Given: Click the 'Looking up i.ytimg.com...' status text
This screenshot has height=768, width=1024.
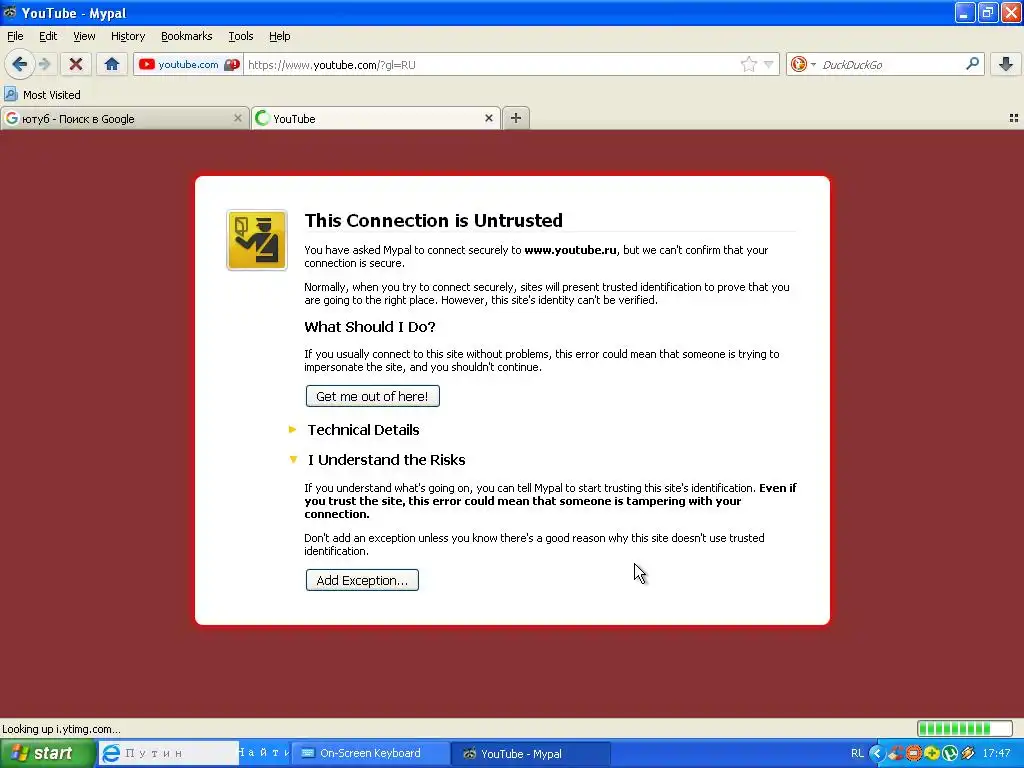Looking at the screenshot, I should (x=61, y=729).
